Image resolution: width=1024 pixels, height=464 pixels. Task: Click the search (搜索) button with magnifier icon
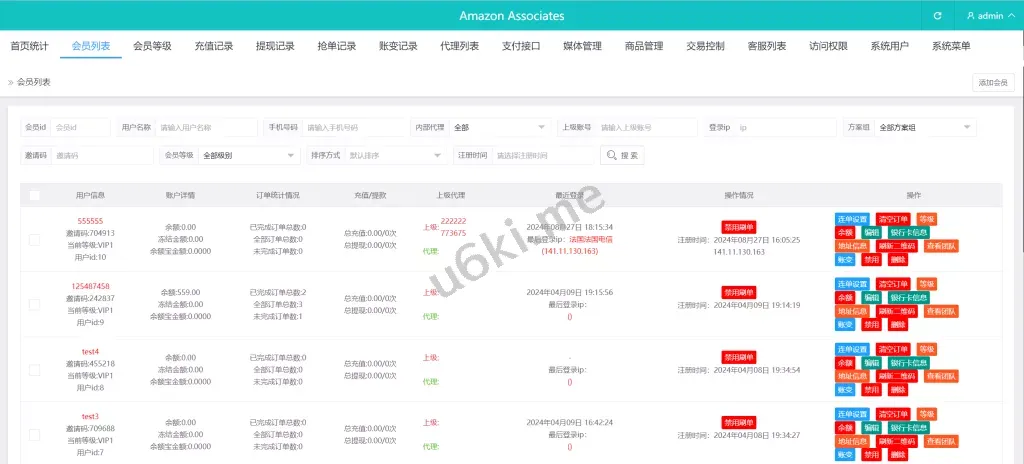point(622,155)
